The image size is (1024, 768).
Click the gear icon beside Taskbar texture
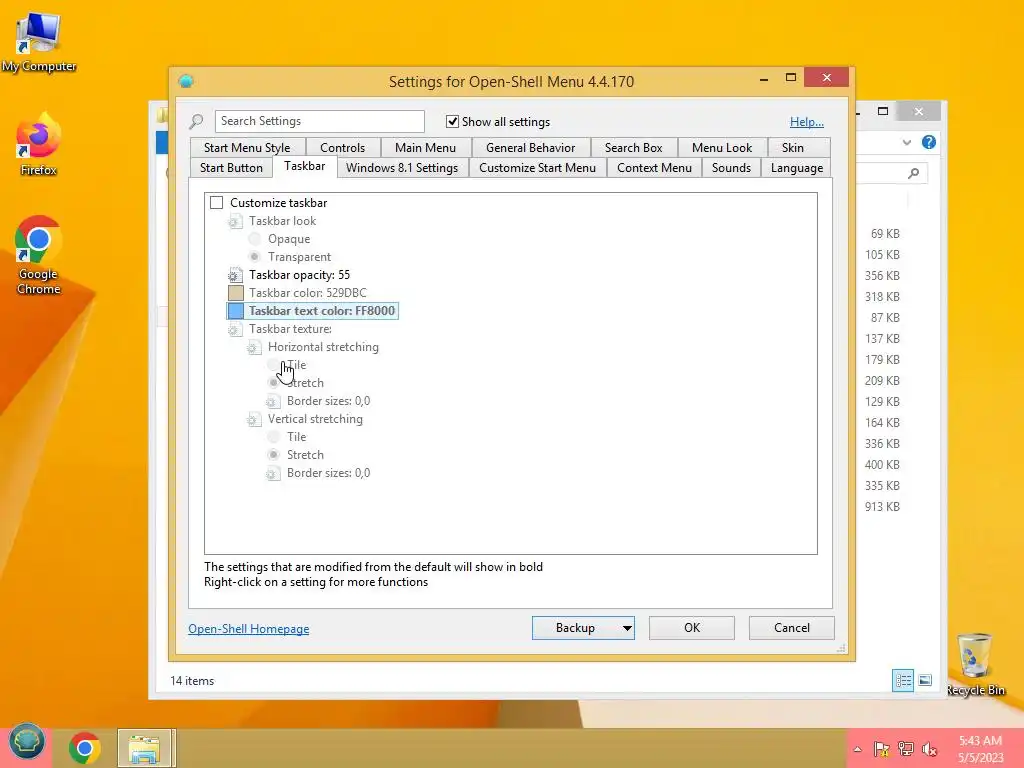click(235, 329)
